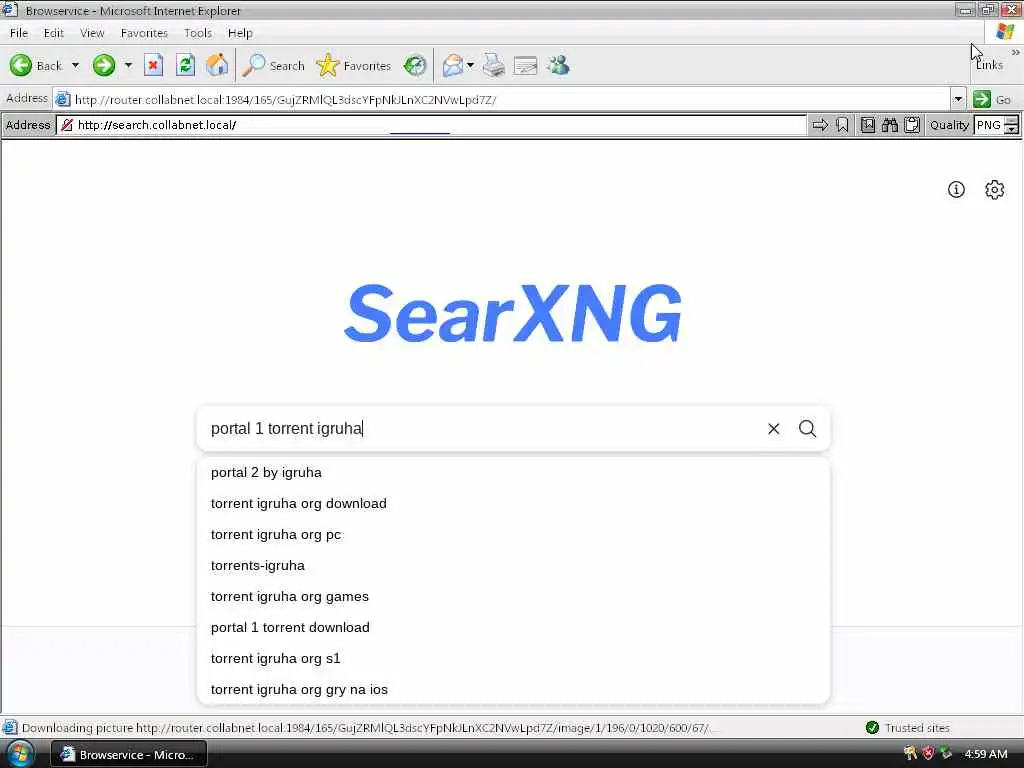Click the Windows Start orb

[20, 754]
